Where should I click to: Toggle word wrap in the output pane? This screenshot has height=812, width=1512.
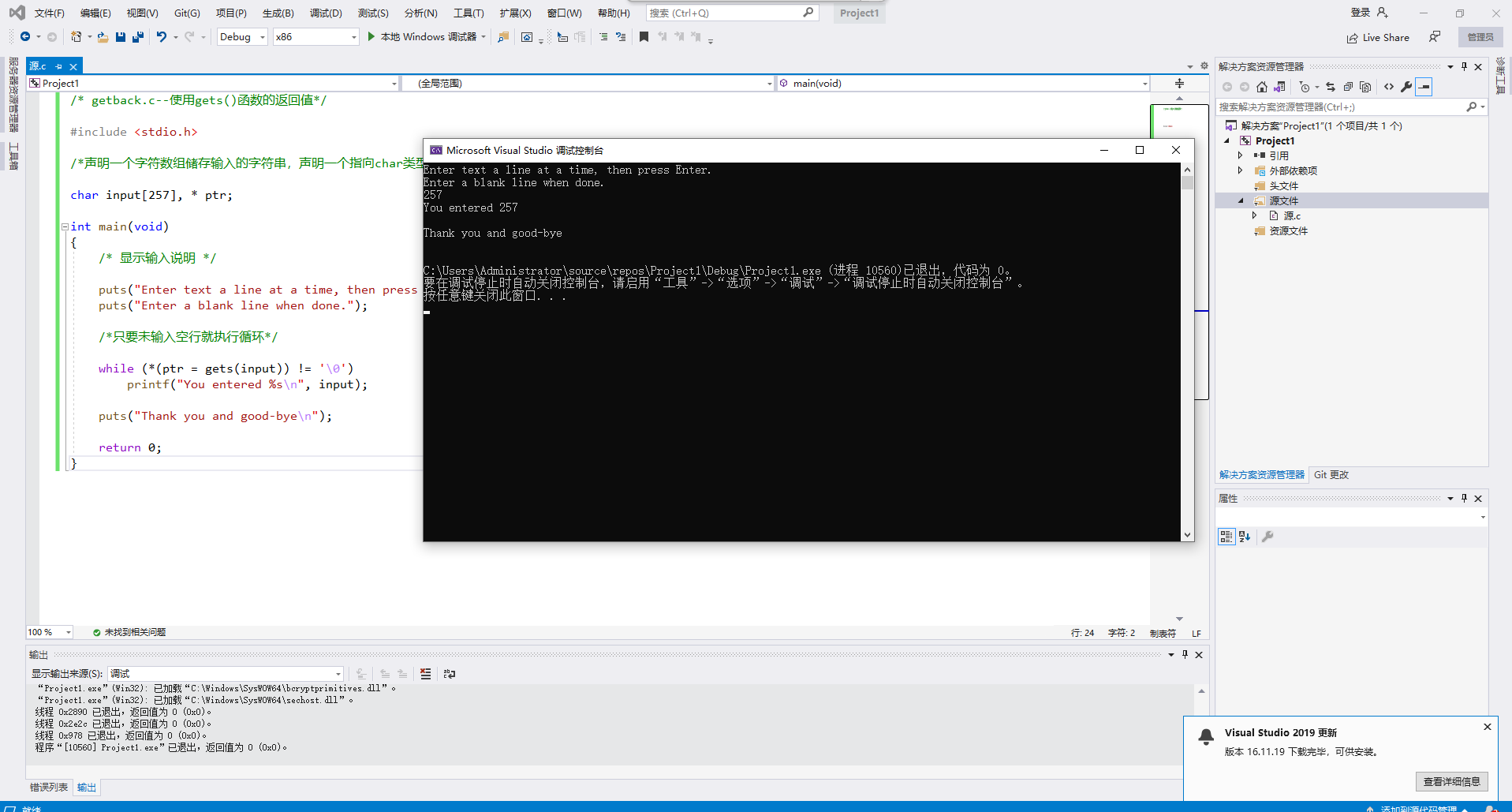[450, 674]
